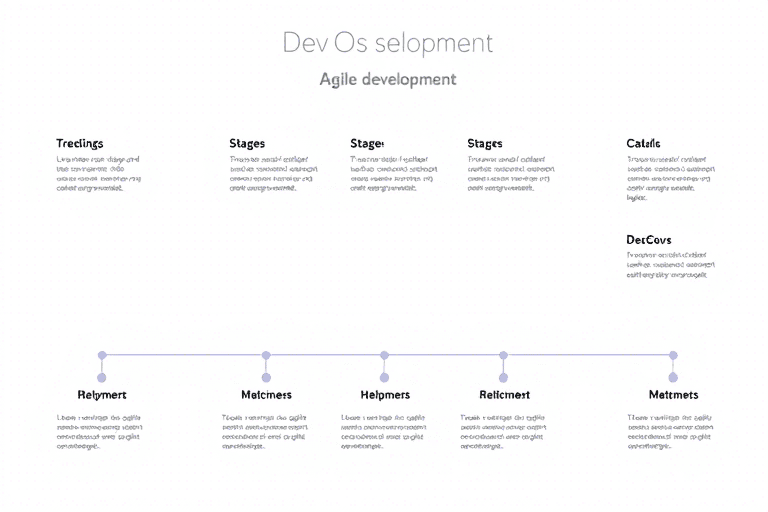
Task: Click the timeline node above Matmets
Action: (673, 355)
